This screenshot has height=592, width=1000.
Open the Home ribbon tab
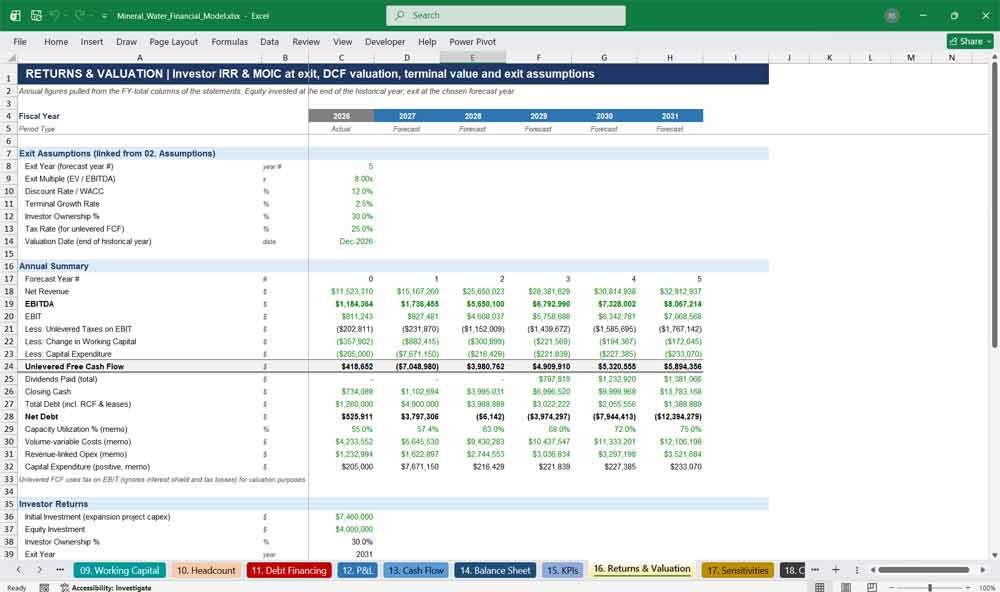(x=56, y=41)
